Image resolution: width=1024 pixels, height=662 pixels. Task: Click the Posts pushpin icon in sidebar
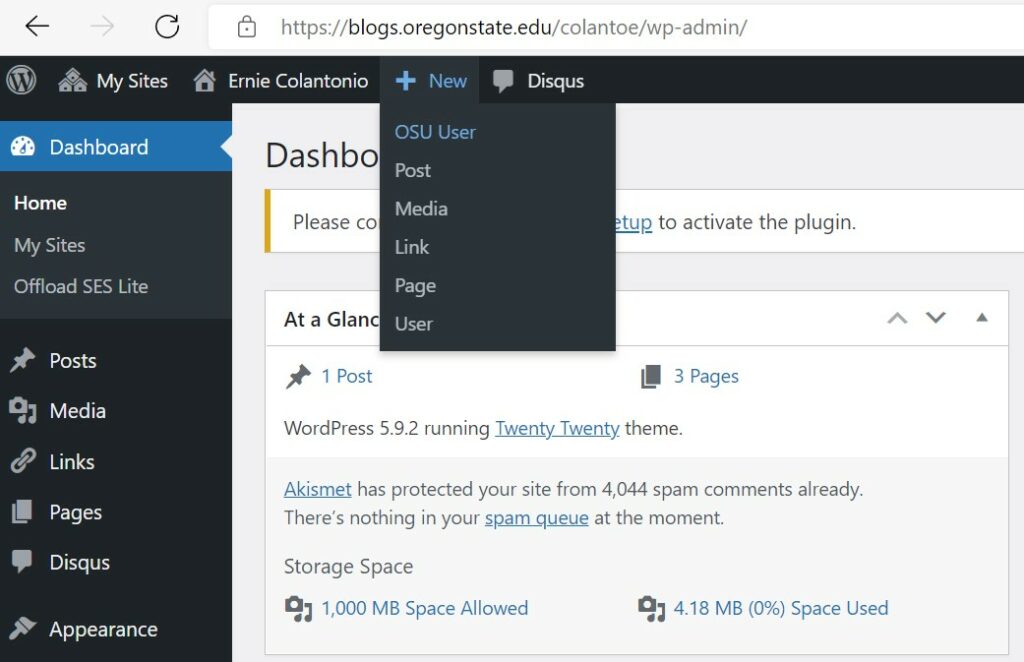23,360
